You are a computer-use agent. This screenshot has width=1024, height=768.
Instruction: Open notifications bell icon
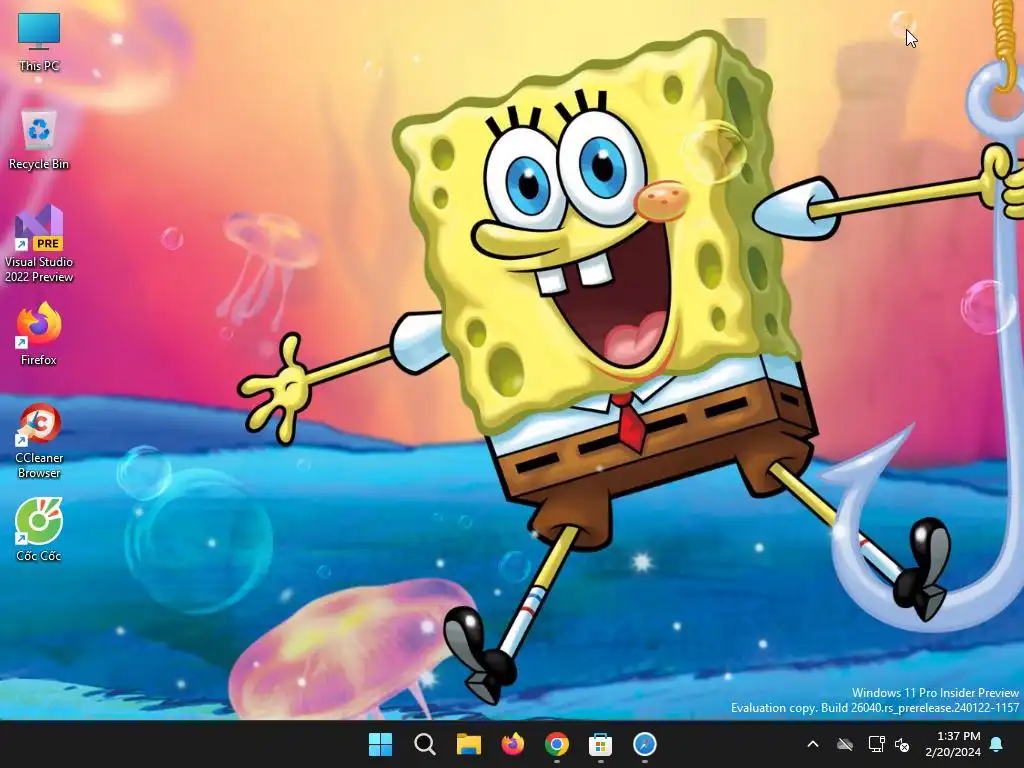tap(997, 744)
